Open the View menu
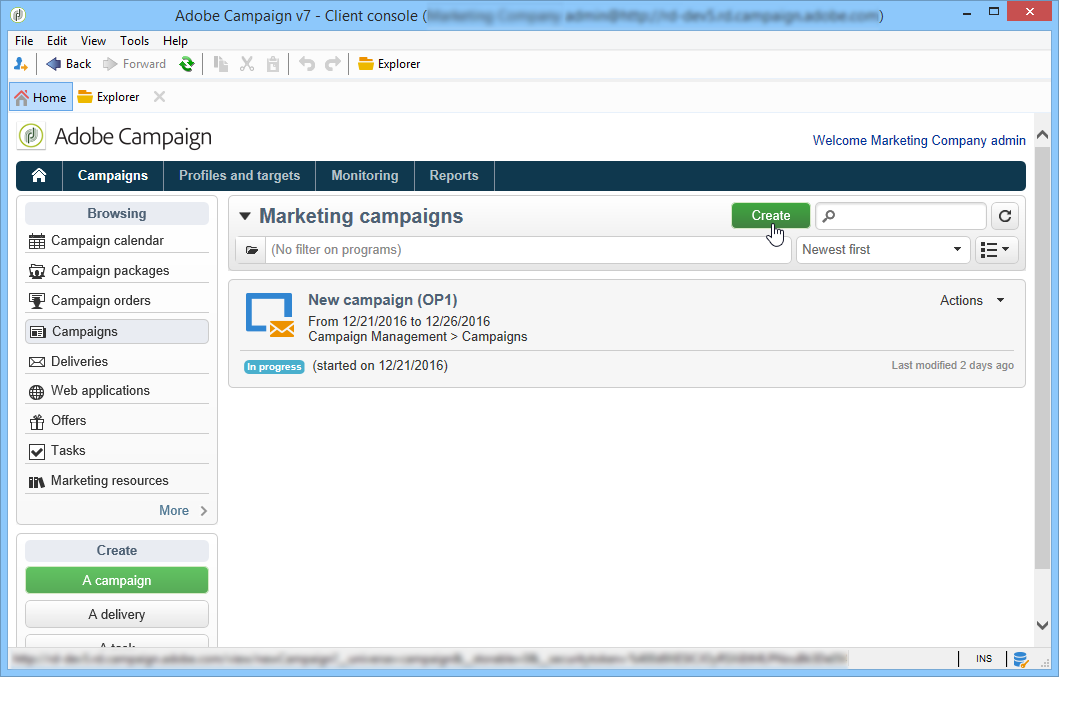The height and width of the screenshot is (708, 1089). point(93,41)
